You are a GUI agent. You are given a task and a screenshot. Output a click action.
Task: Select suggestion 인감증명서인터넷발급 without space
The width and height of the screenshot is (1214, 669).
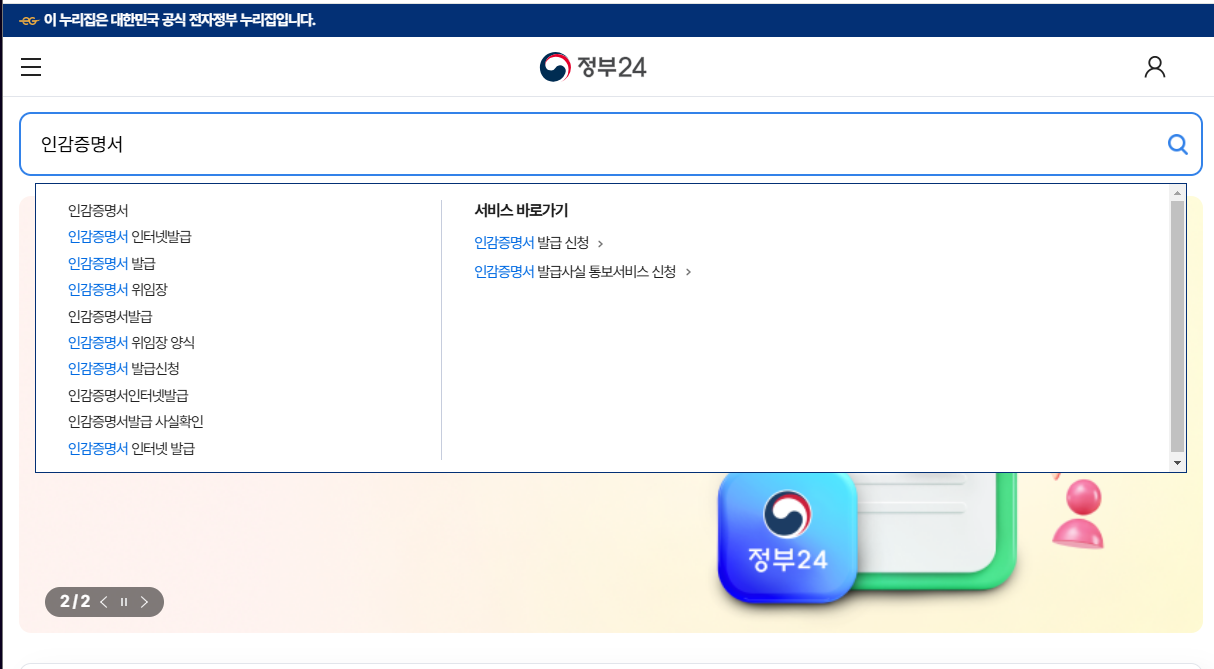coord(128,395)
